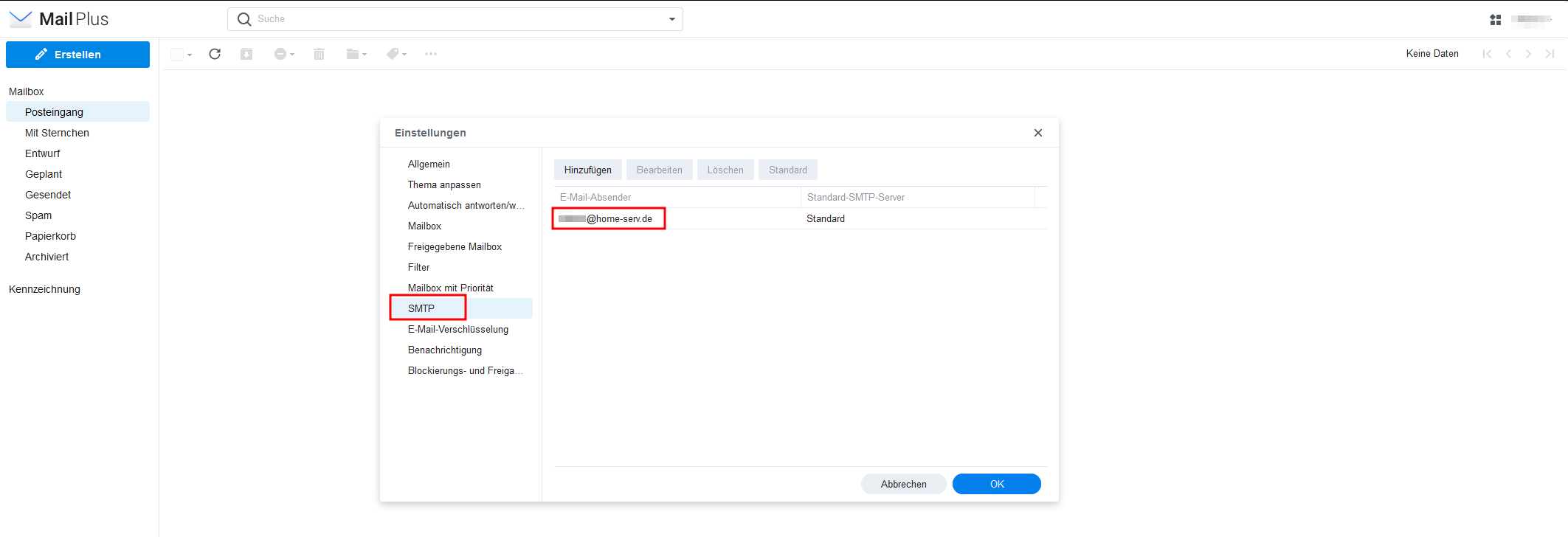Open the app grid icon top right
1568x537 pixels.
[1495, 20]
